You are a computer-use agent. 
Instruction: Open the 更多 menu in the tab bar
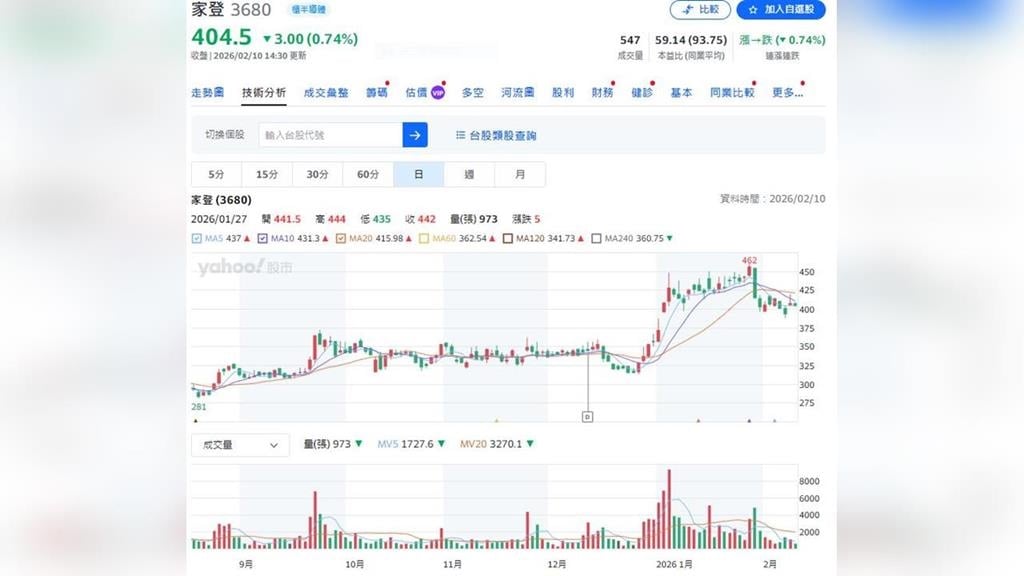(x=788, y=93)
